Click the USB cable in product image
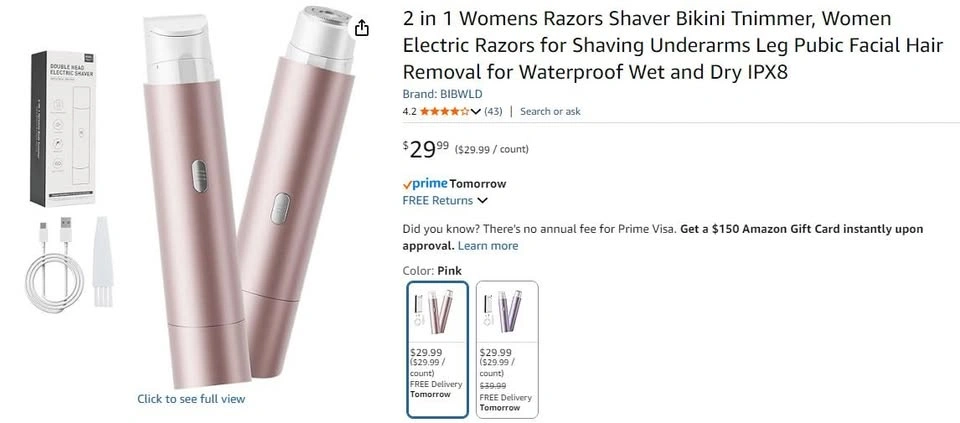The height and width of the screenshot is (423, 960). point(54,265)
